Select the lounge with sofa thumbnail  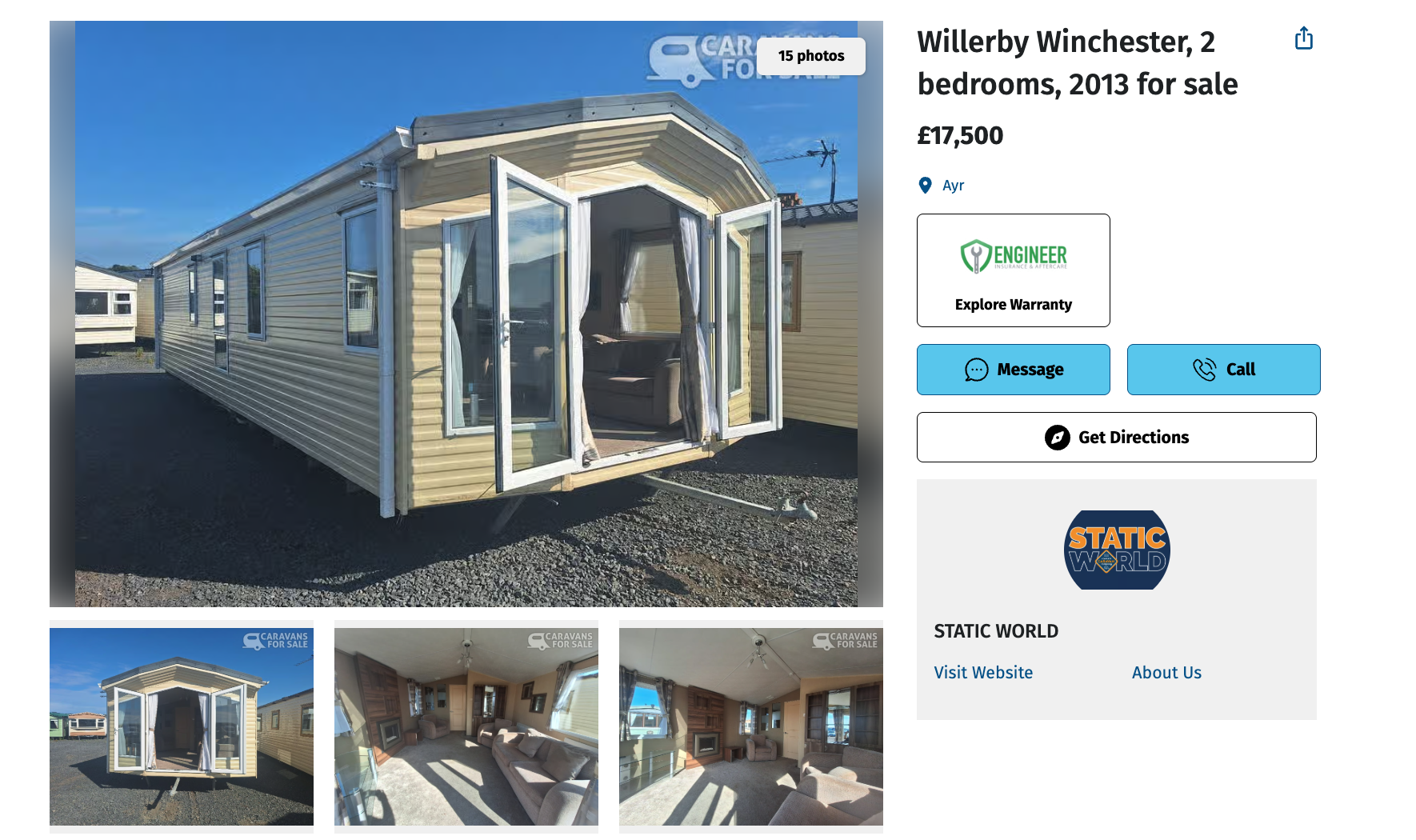(x=466, y=726)
